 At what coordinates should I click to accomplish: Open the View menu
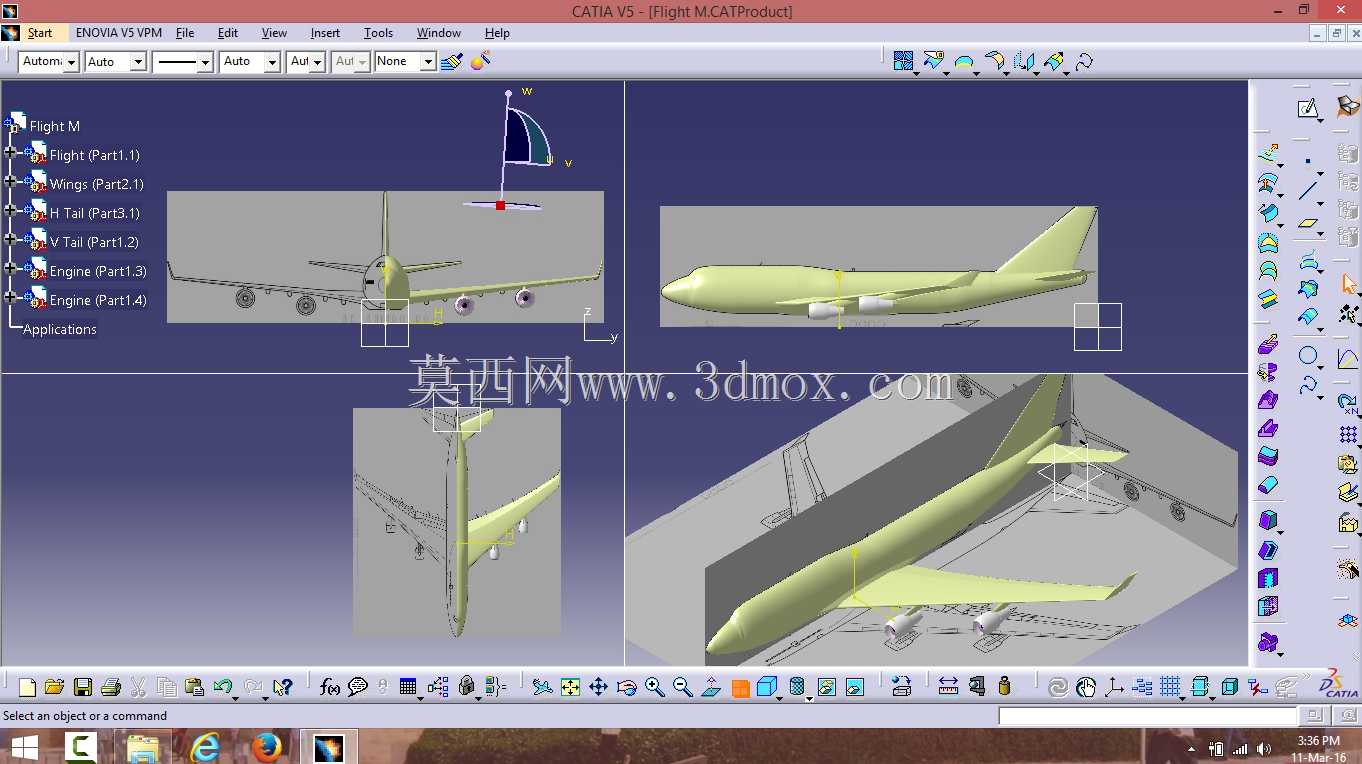(x=274, y=33)
